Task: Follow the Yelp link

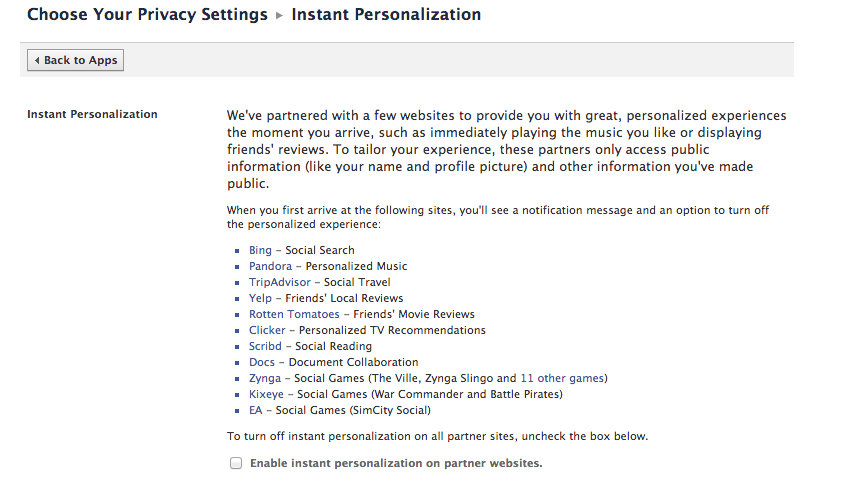Action: 259,298
